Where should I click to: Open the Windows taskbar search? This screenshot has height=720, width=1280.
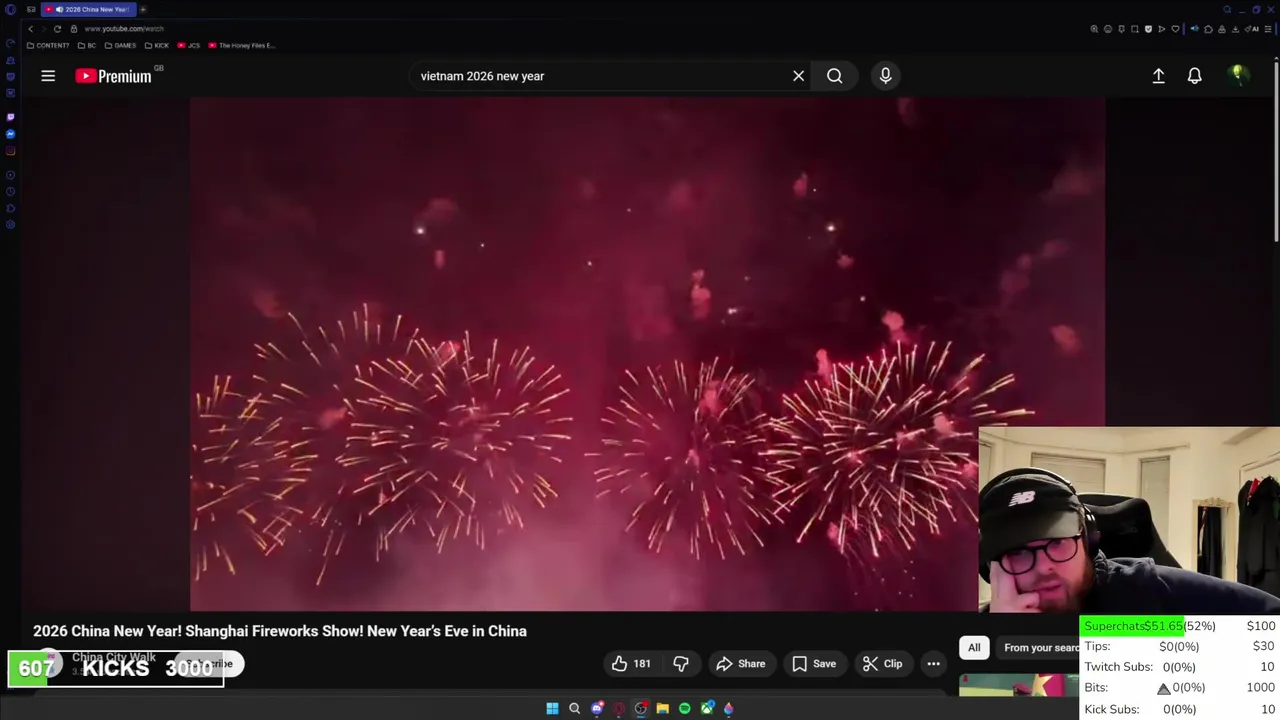click(574, 708)
